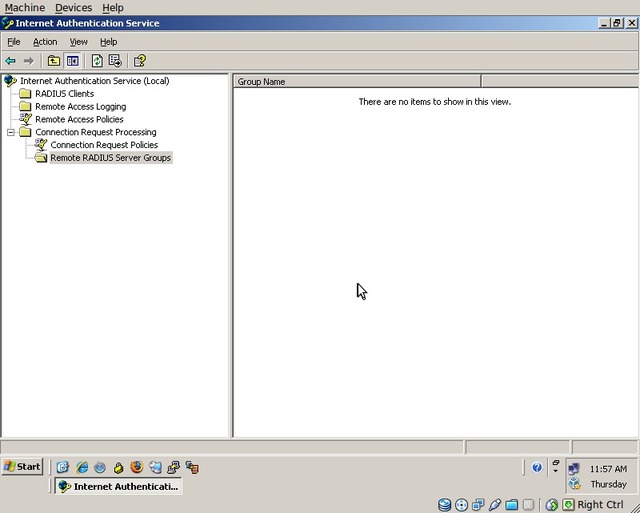Click the Back arrow toolbar icon

pos(11,61)
